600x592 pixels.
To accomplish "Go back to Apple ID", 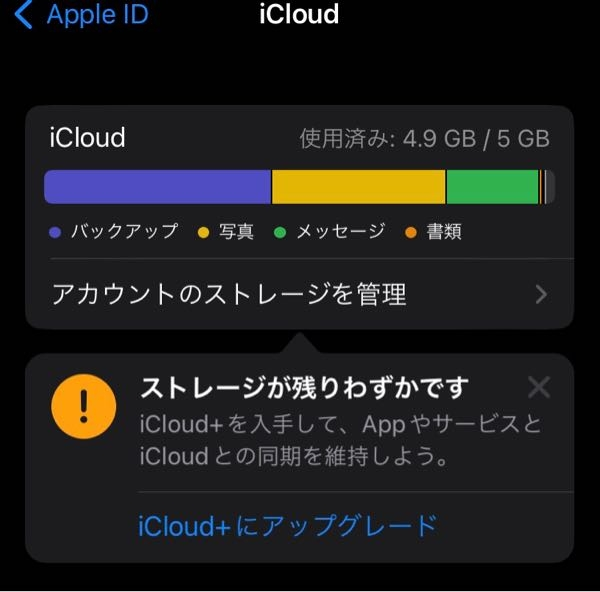I will [x=96, y=15].
